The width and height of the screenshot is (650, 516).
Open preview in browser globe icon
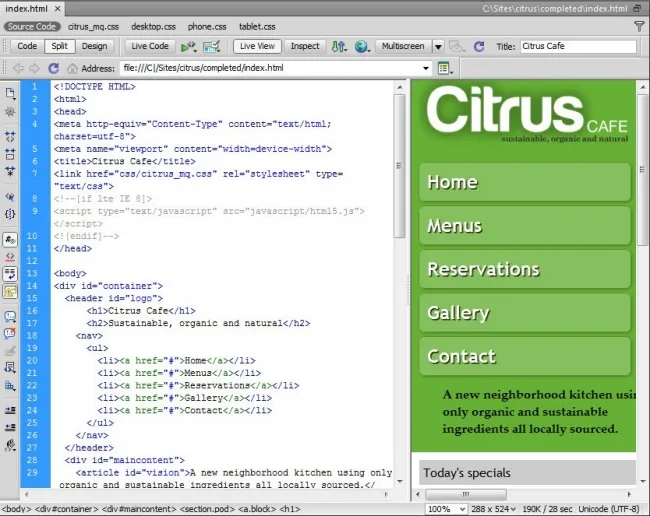coord(361,46)
